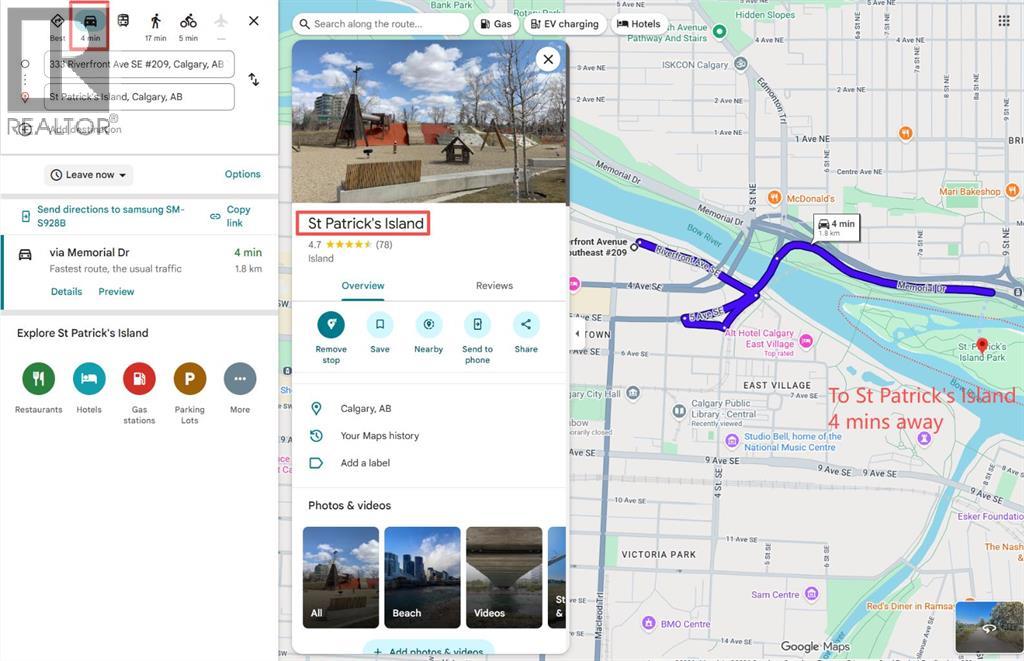Open the Beach photos thumbnail
This screenshot has width=1024, height=661.
[x=422, y=577]
